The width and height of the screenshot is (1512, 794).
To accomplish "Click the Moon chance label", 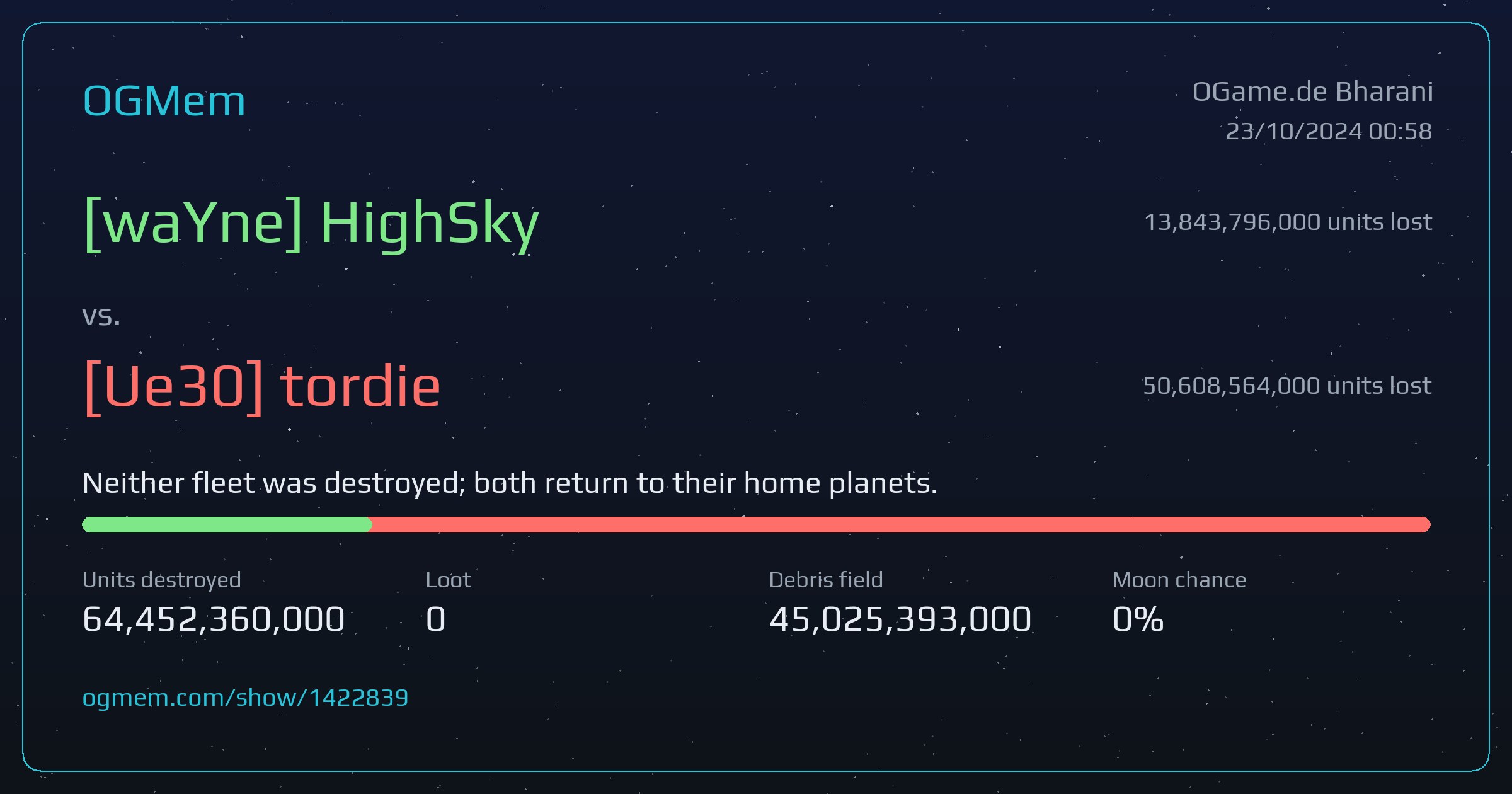I will coord(1179,580).
